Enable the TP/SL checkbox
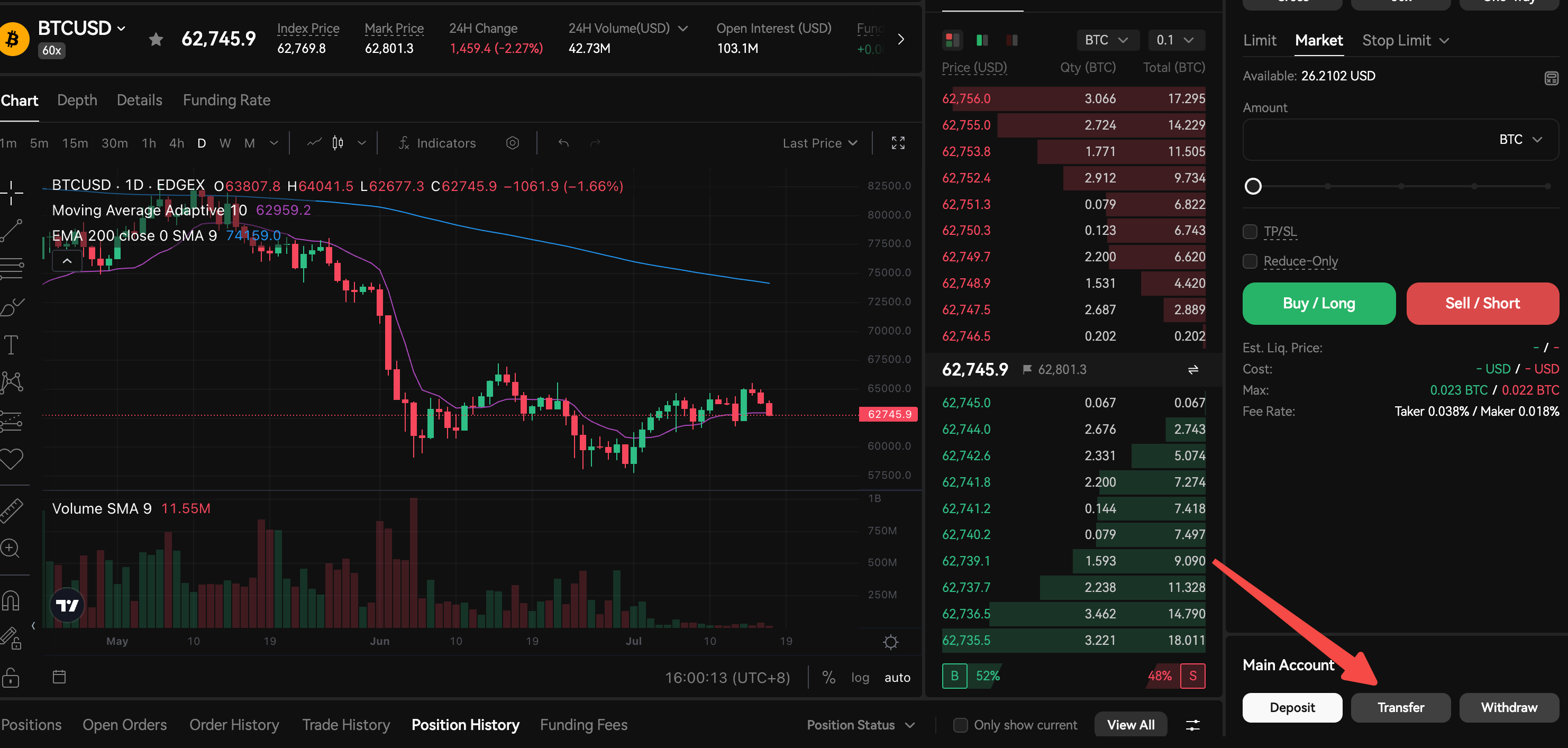Viewport: 1568px width, 748px height. (1250, 232)
